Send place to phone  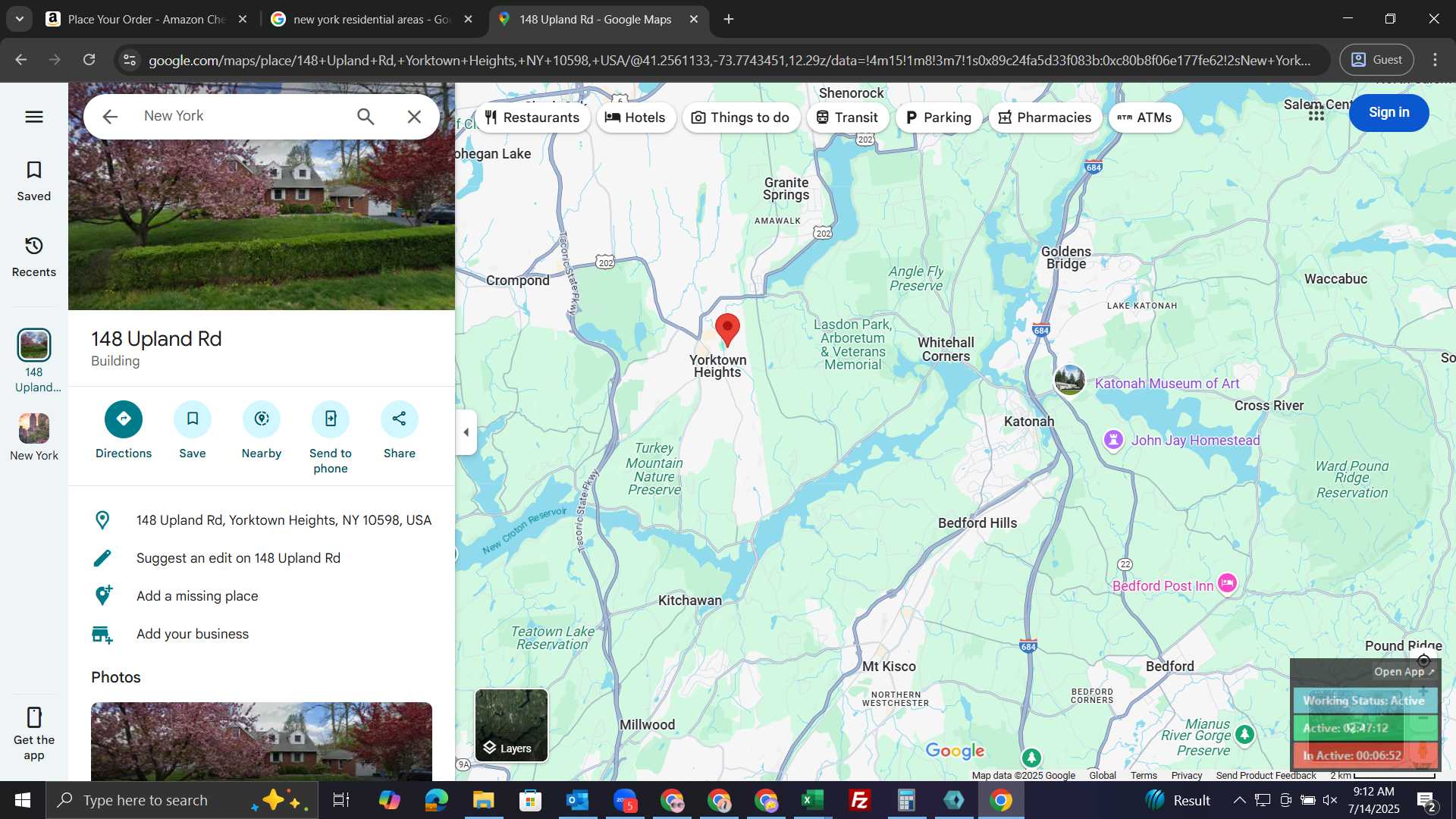click(x=331, y=438)
